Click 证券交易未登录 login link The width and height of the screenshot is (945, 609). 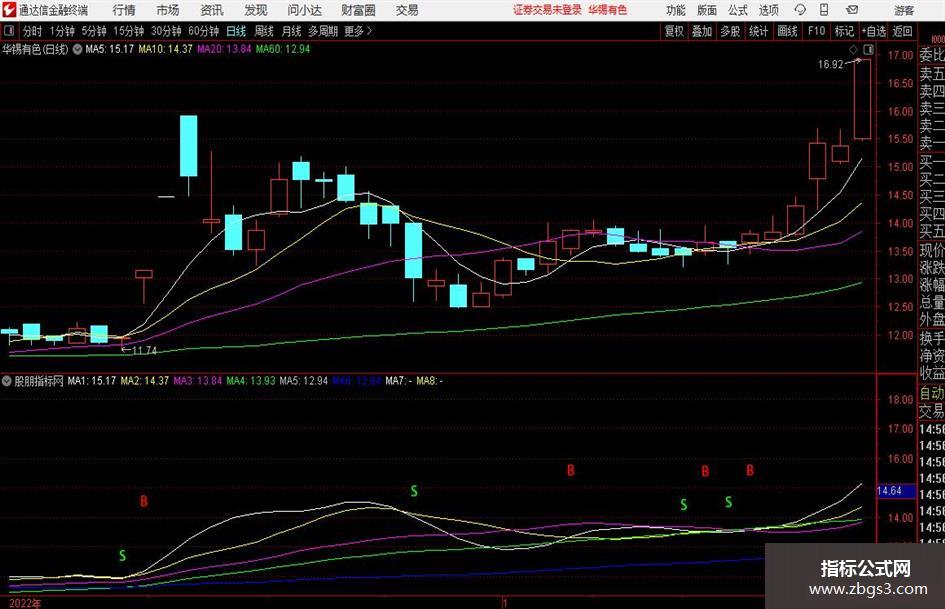pyautogui.click(x=547, y=10)
